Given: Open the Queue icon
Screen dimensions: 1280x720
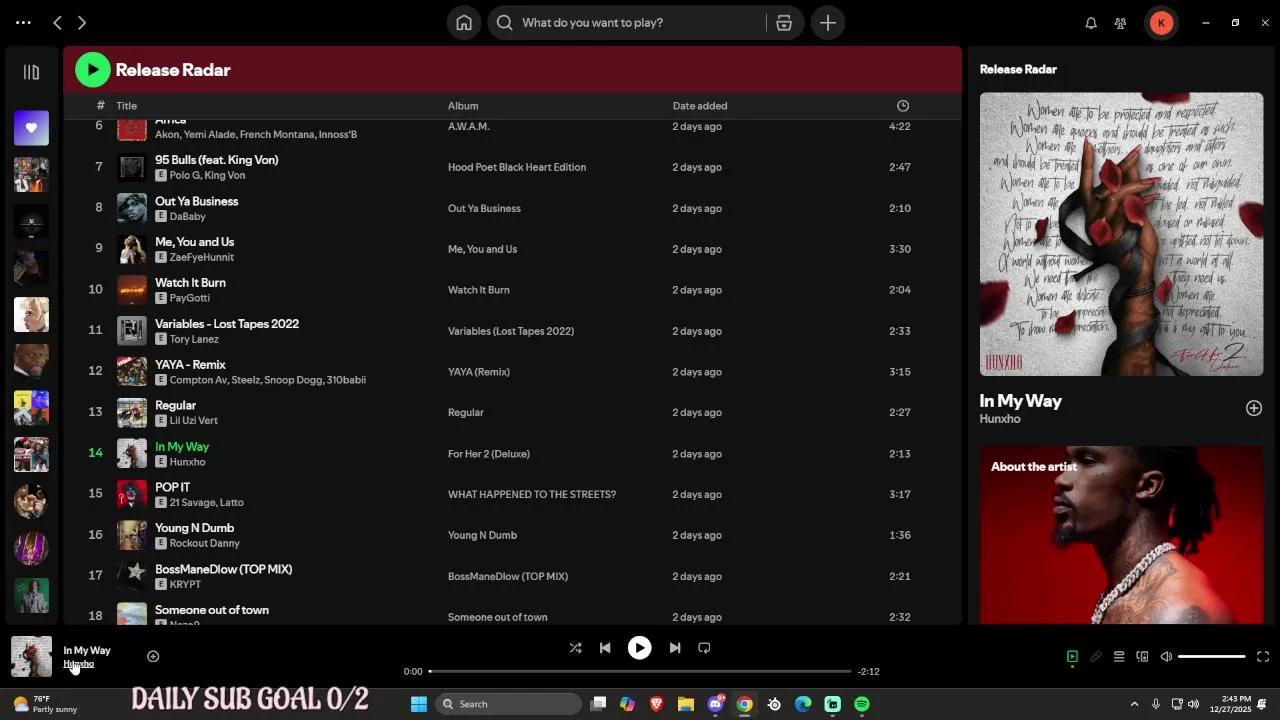Looking at the screenshot, I should coord(1119,657).
